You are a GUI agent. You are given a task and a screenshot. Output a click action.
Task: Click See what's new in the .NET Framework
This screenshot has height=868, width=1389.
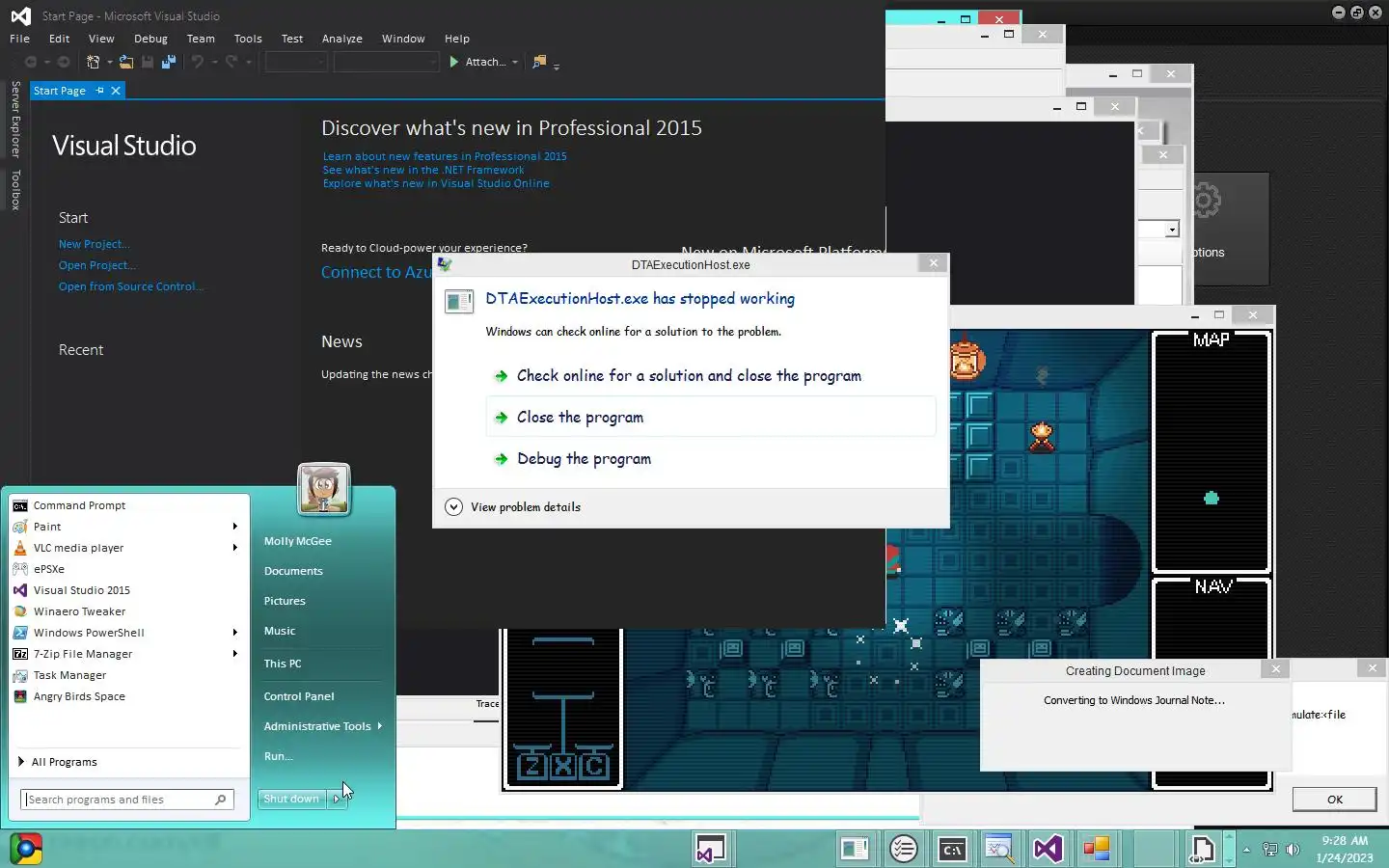click(x=423, y=170)
